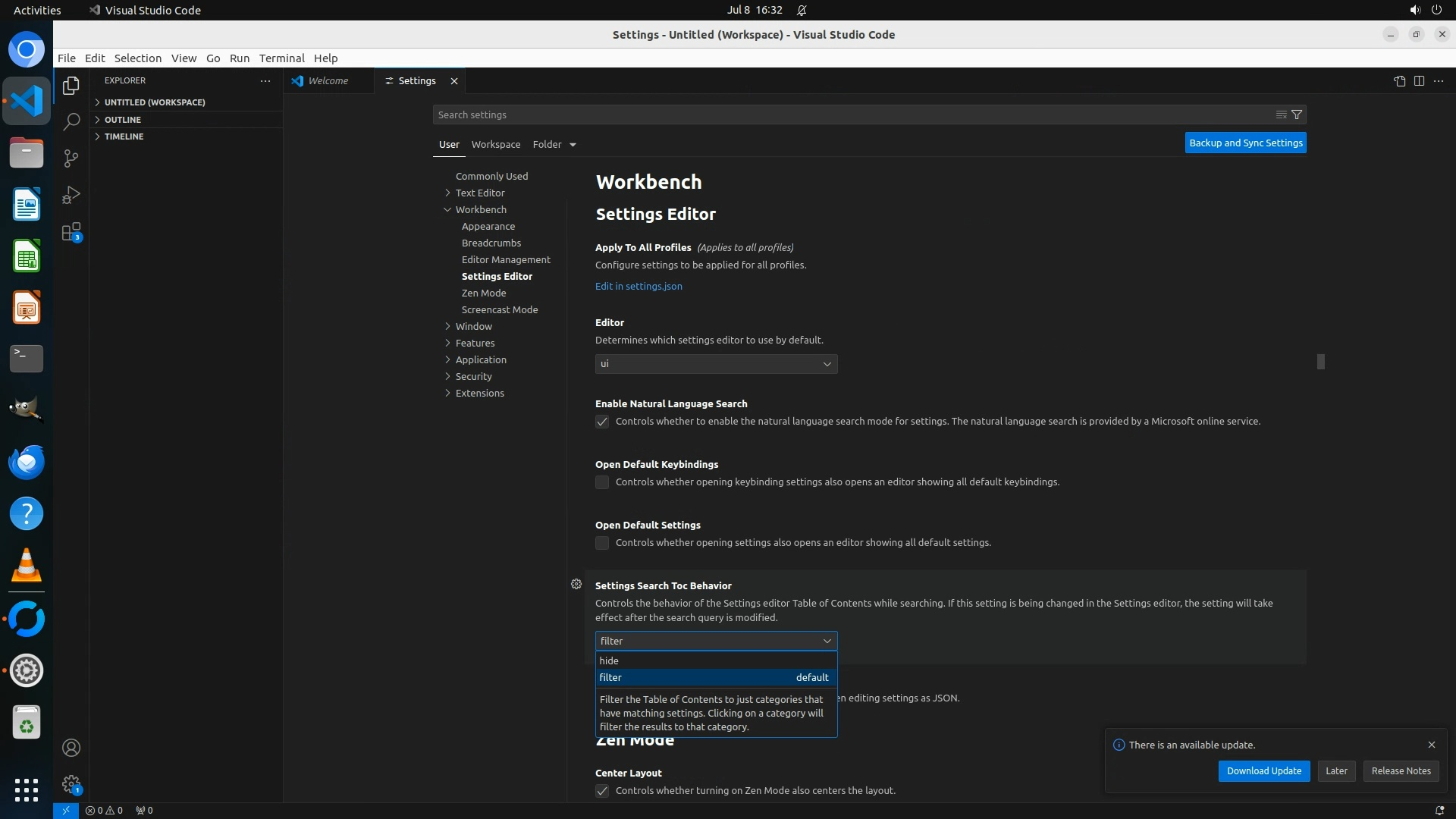Viewport: 1456px width, 819px height.
Task: Click the Edit in settings.json link
Action: [639, 286]
